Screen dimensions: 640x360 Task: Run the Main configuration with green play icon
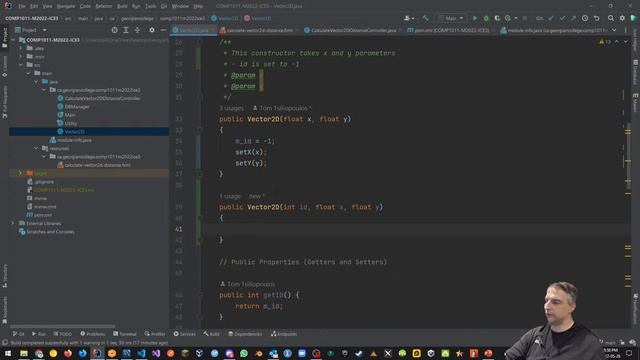click(x=475, y=18)
